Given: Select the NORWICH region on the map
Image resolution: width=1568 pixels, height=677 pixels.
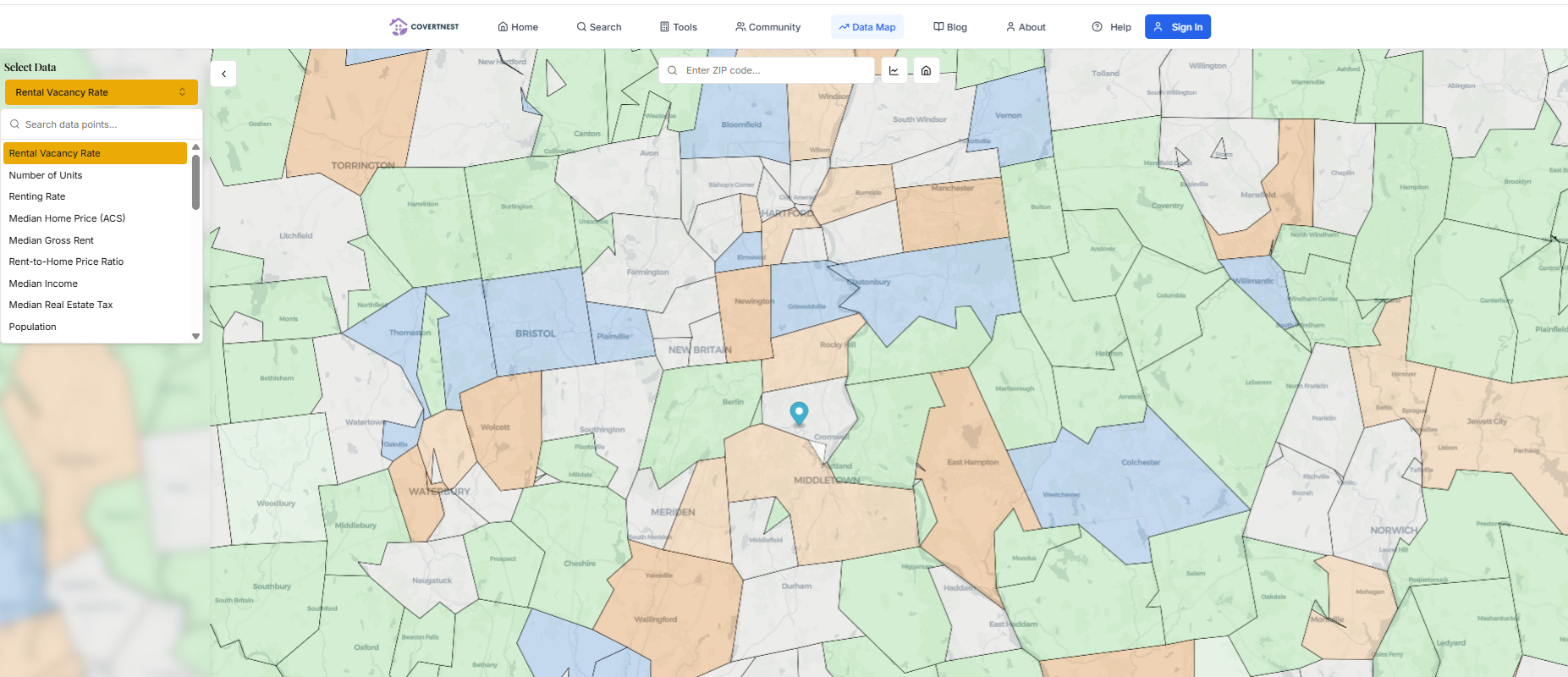Looking at the screenshot, I should coord(1394,531).
